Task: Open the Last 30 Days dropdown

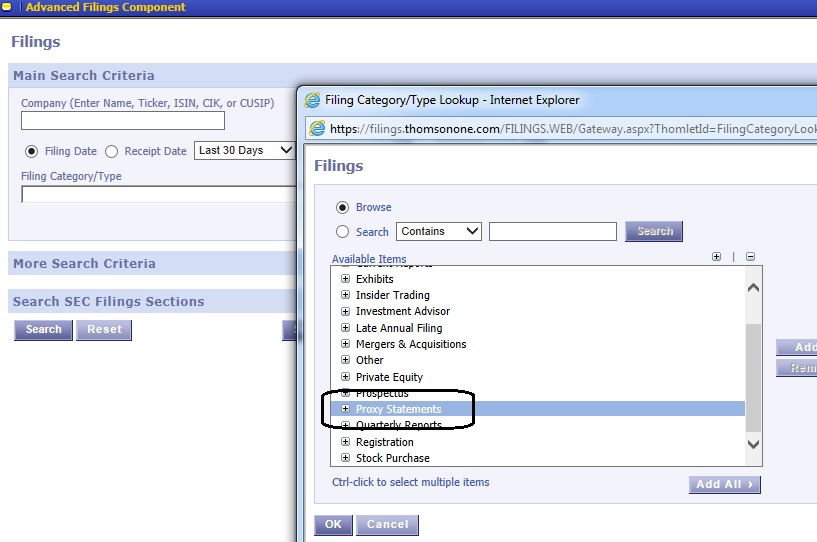Action: pos(244,150)
